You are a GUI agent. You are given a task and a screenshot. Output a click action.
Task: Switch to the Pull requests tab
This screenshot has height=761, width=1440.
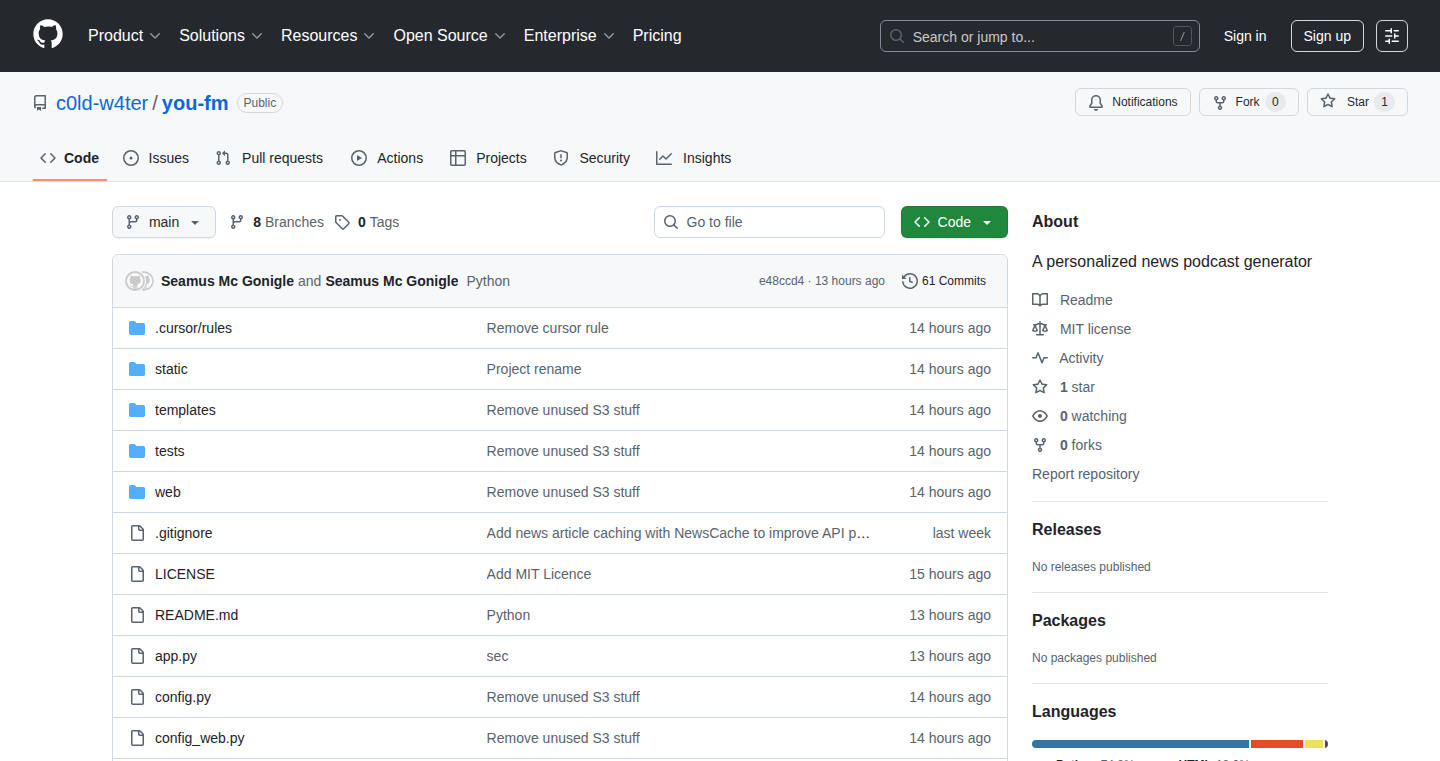point(270,158)
